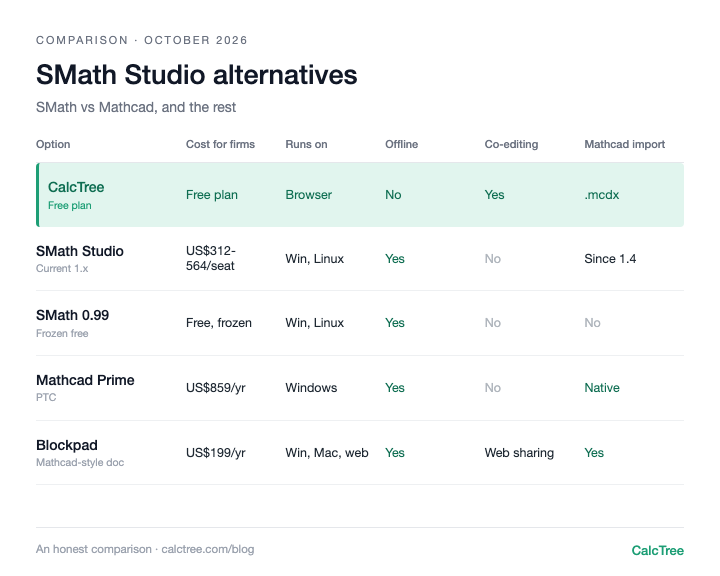
Task: Click the Offline 'No' cell in CalcTree row
Action: click(x=393, y=195)
